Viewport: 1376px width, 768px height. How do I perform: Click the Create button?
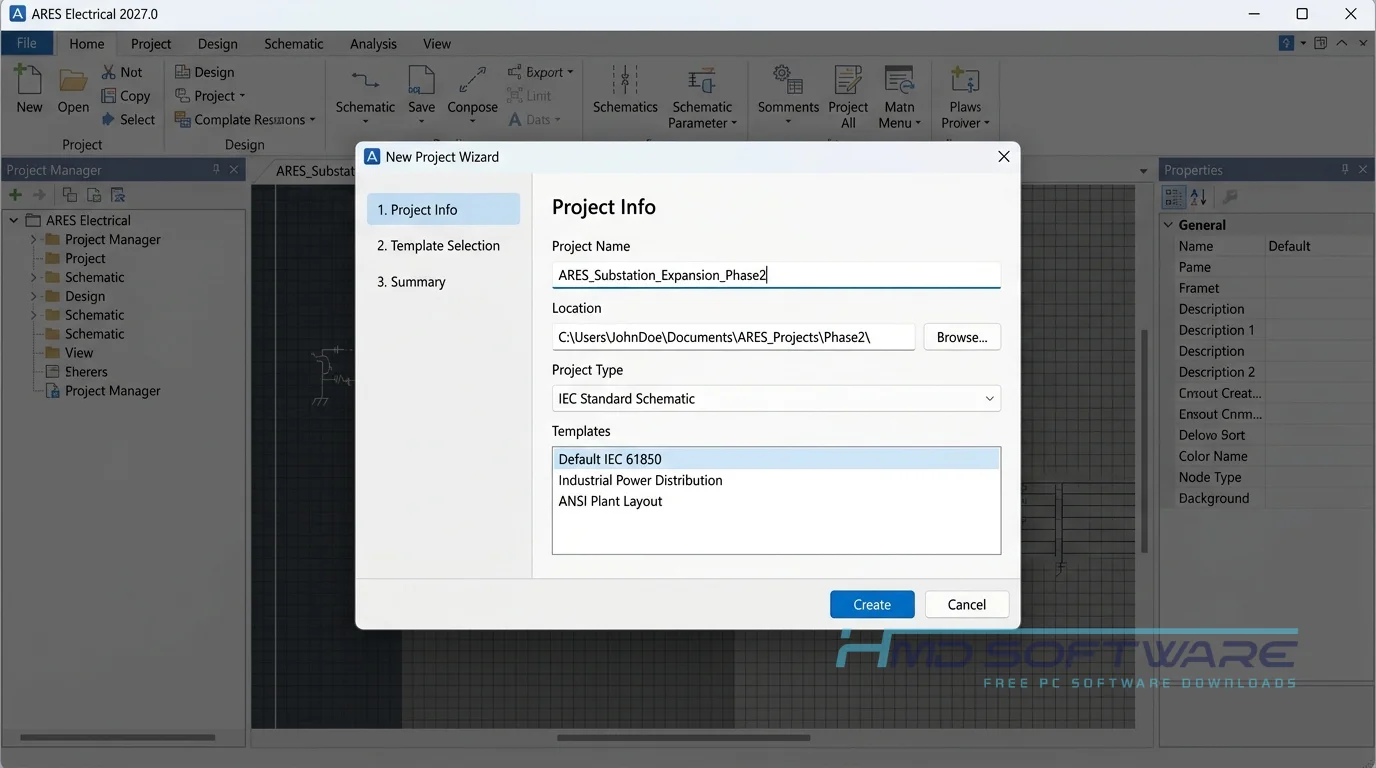pos(872,604)
